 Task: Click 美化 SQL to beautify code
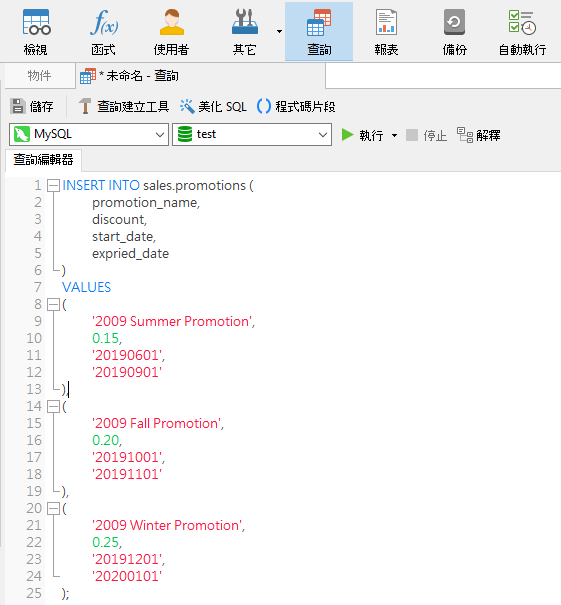(213, 106)
